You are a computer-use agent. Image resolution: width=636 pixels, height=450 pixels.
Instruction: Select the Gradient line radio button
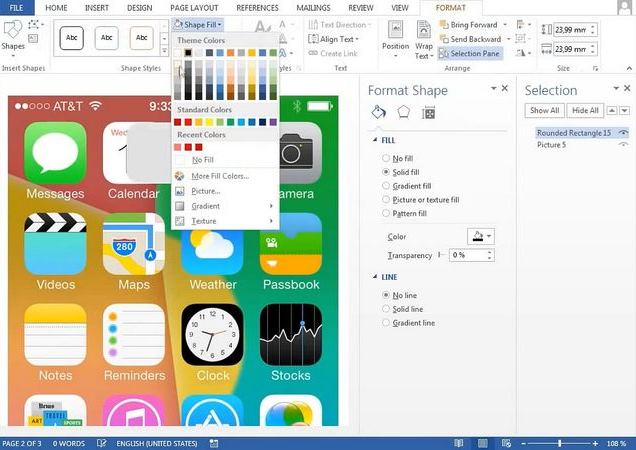(386, 323)
